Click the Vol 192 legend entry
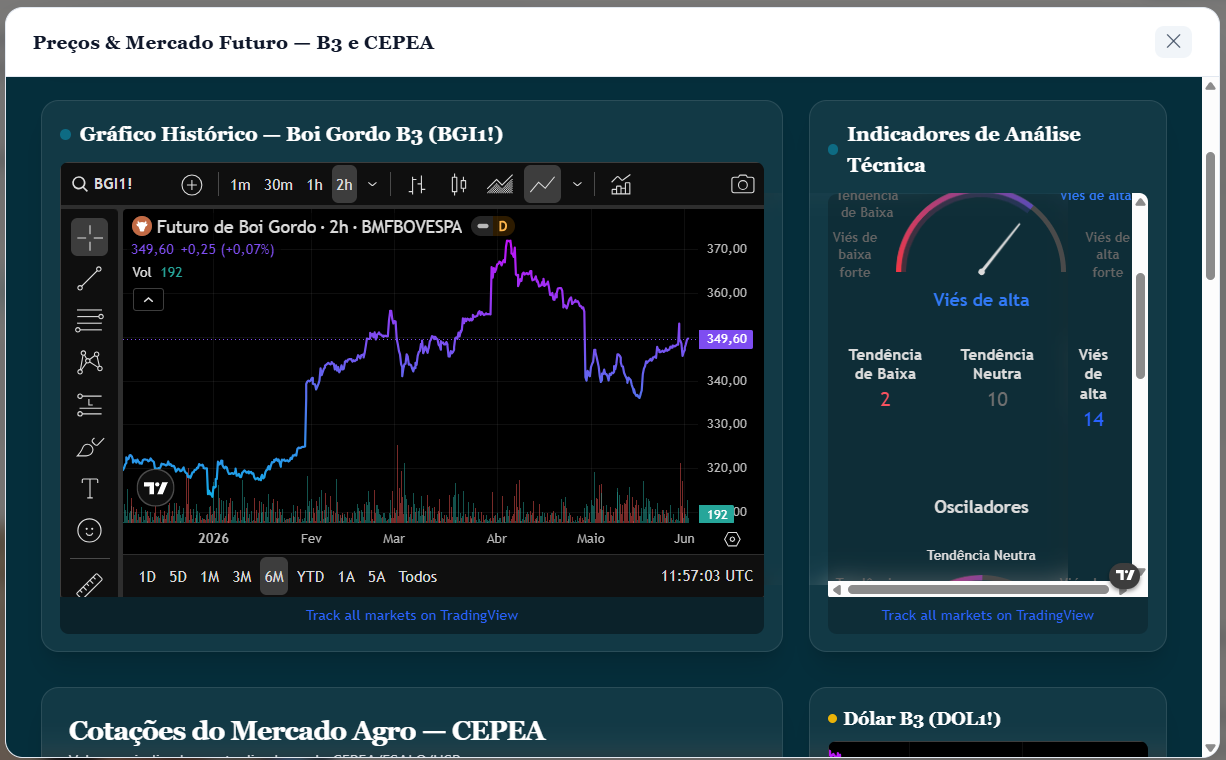1226x760 pixels. pos(157,272)
